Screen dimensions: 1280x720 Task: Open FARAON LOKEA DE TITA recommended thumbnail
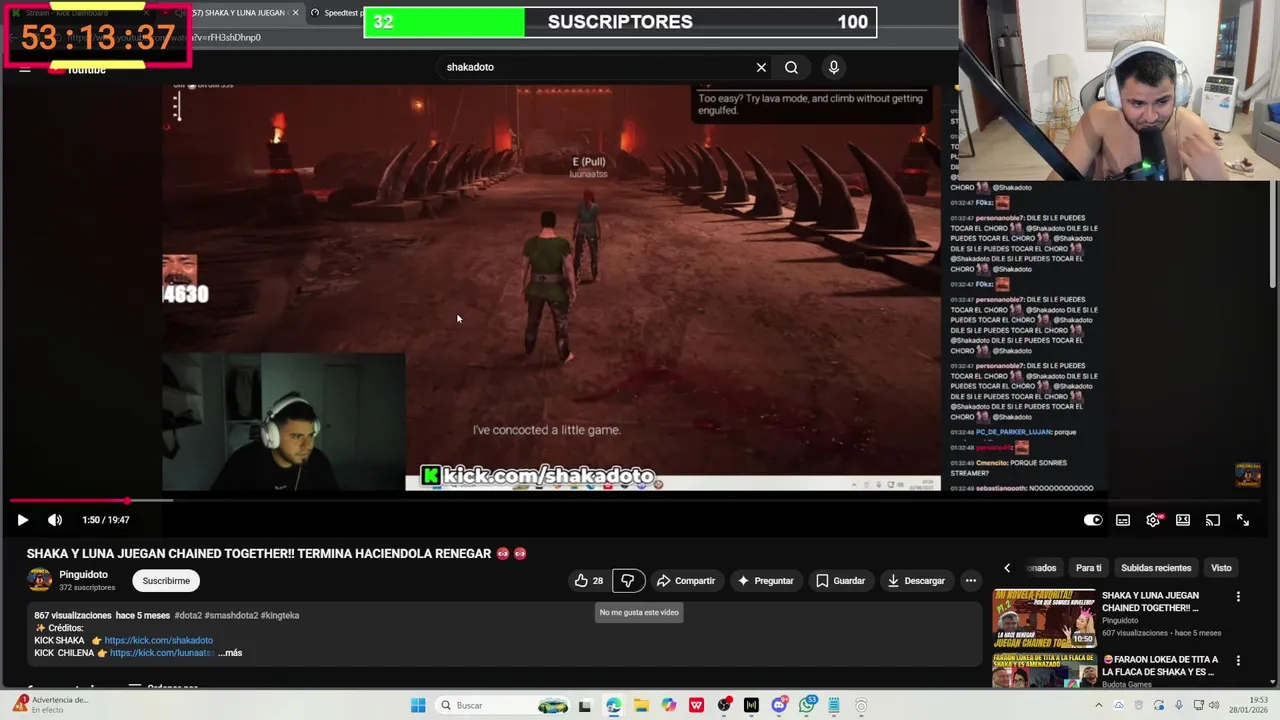[x=1044, y=671]
